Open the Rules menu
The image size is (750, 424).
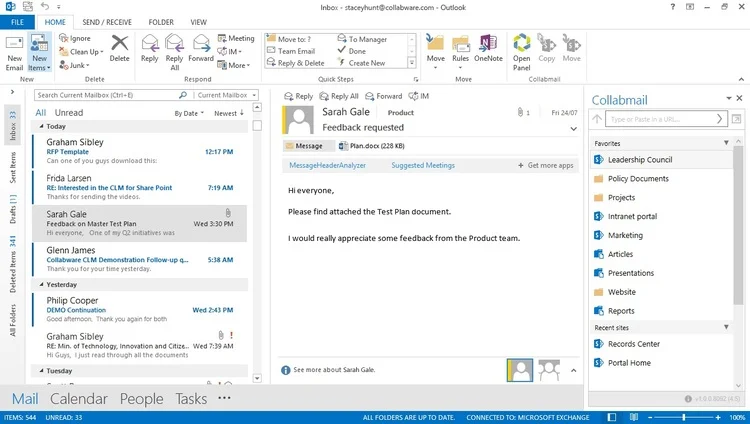pos(461,52)
